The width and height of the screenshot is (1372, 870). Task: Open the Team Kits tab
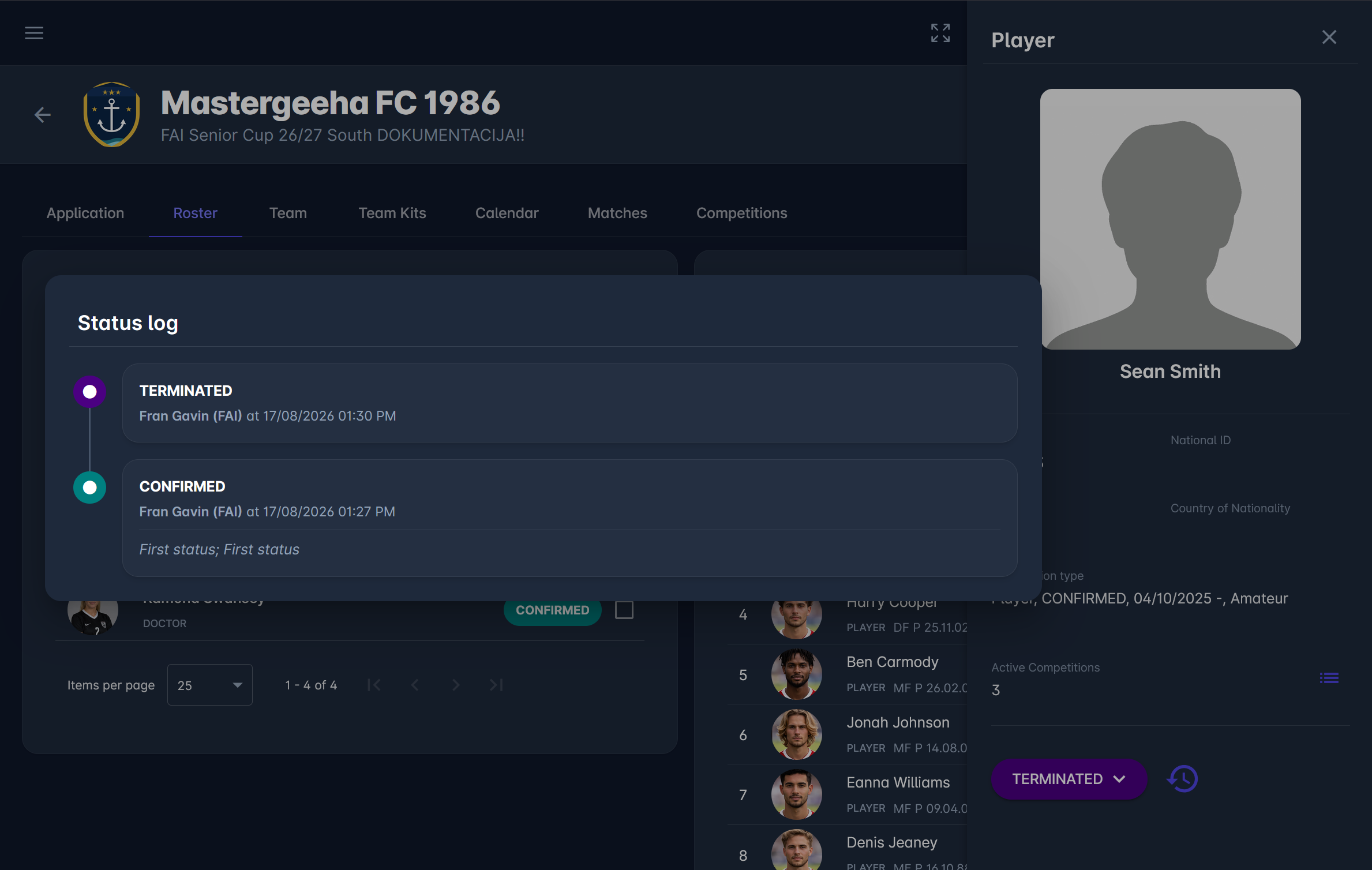[392, 213]
